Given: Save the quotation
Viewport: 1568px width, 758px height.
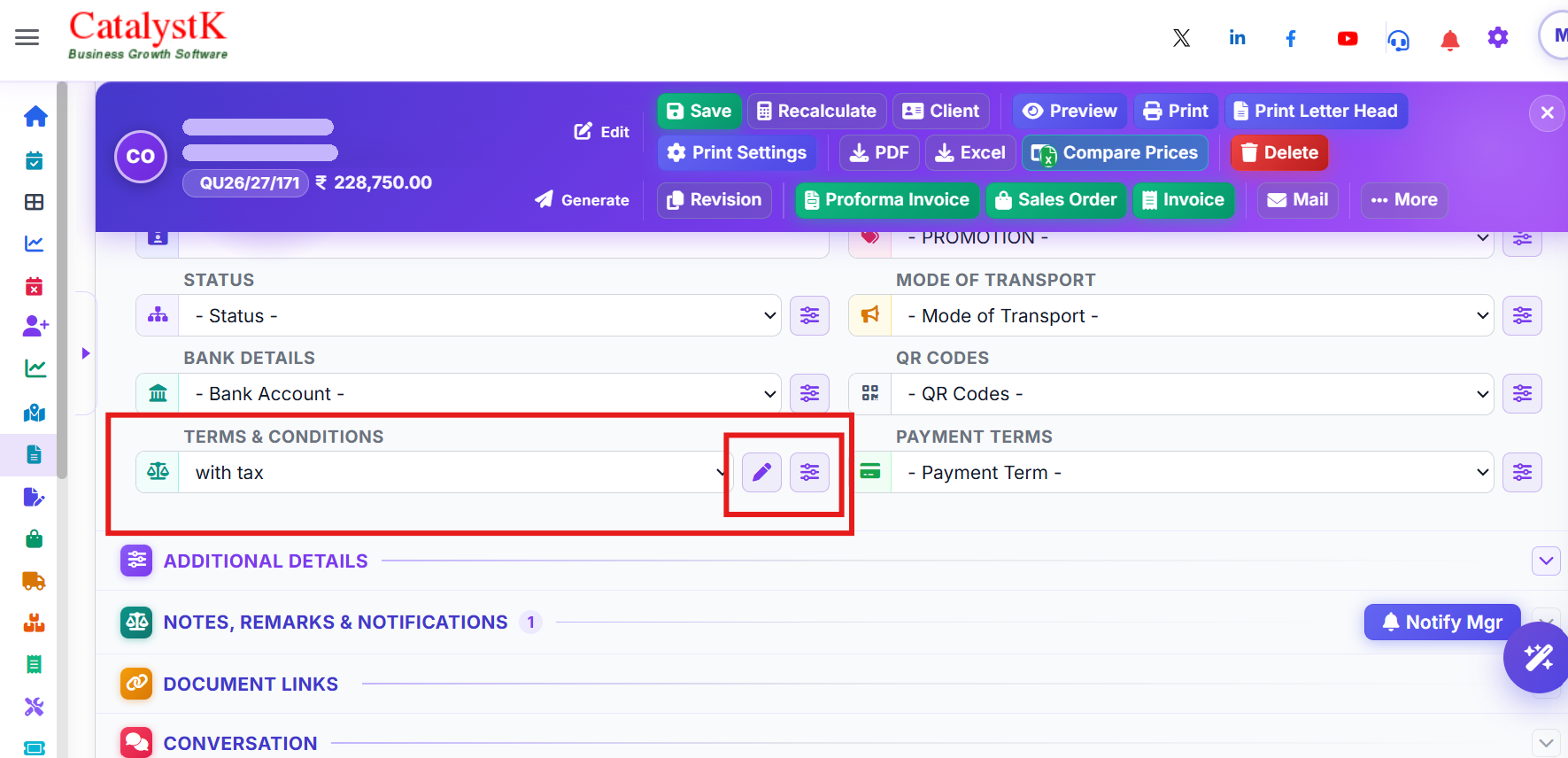Looking at the screenshot, I should tap(699, 111).
